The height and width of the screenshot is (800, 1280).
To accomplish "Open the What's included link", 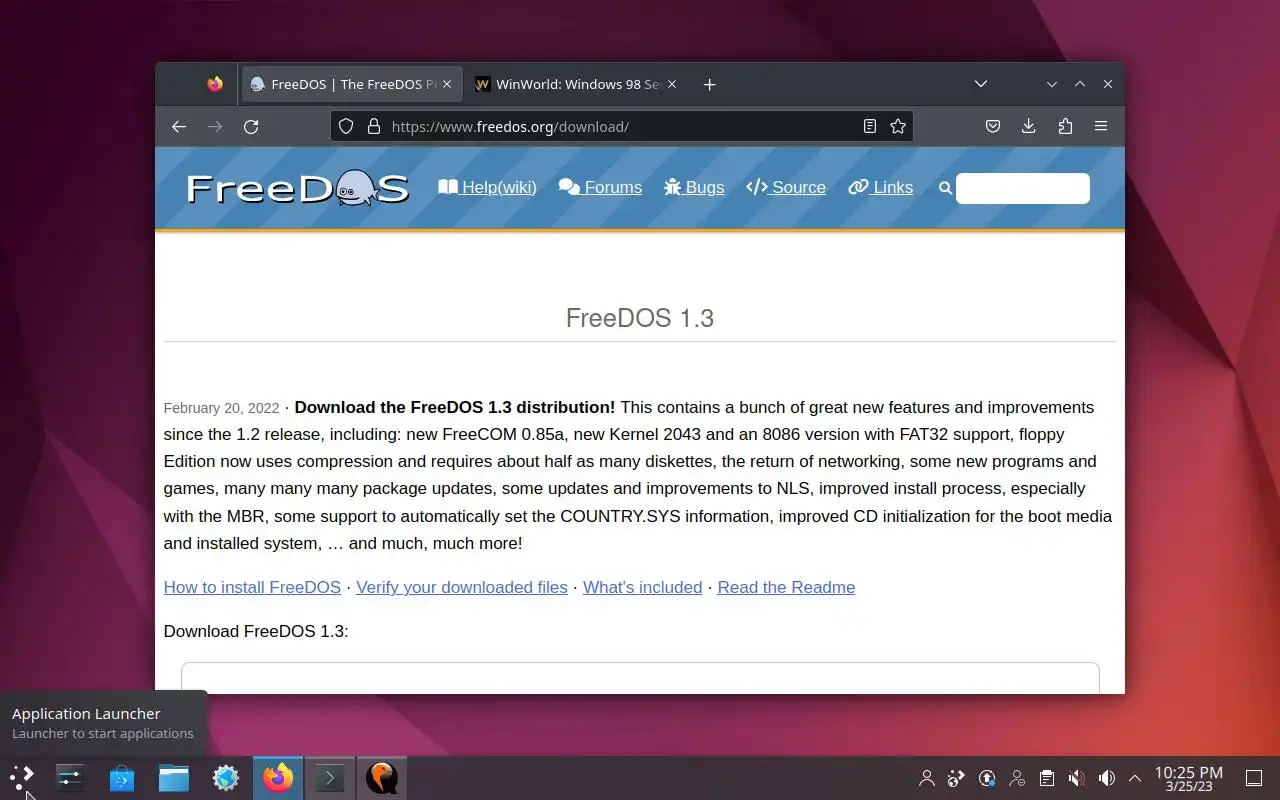I will click(642, 588).
